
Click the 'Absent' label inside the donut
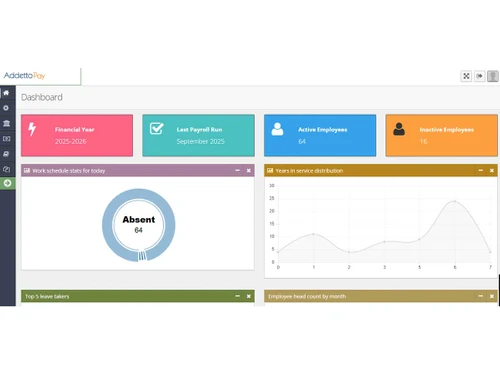[x=139, y=219]
